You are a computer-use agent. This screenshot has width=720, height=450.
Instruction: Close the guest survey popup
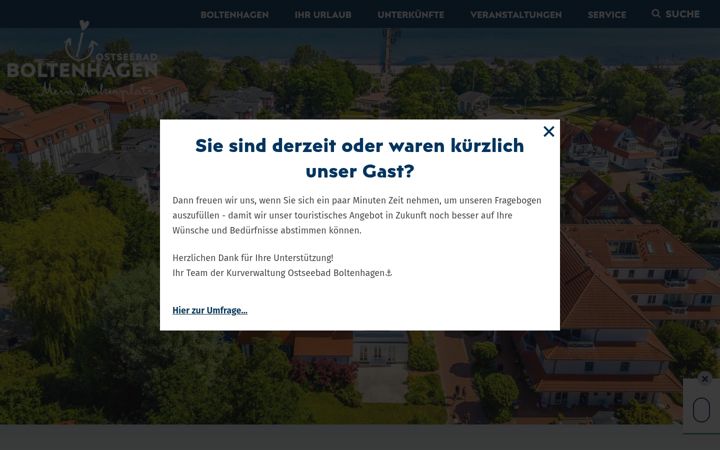click(549, 132)
